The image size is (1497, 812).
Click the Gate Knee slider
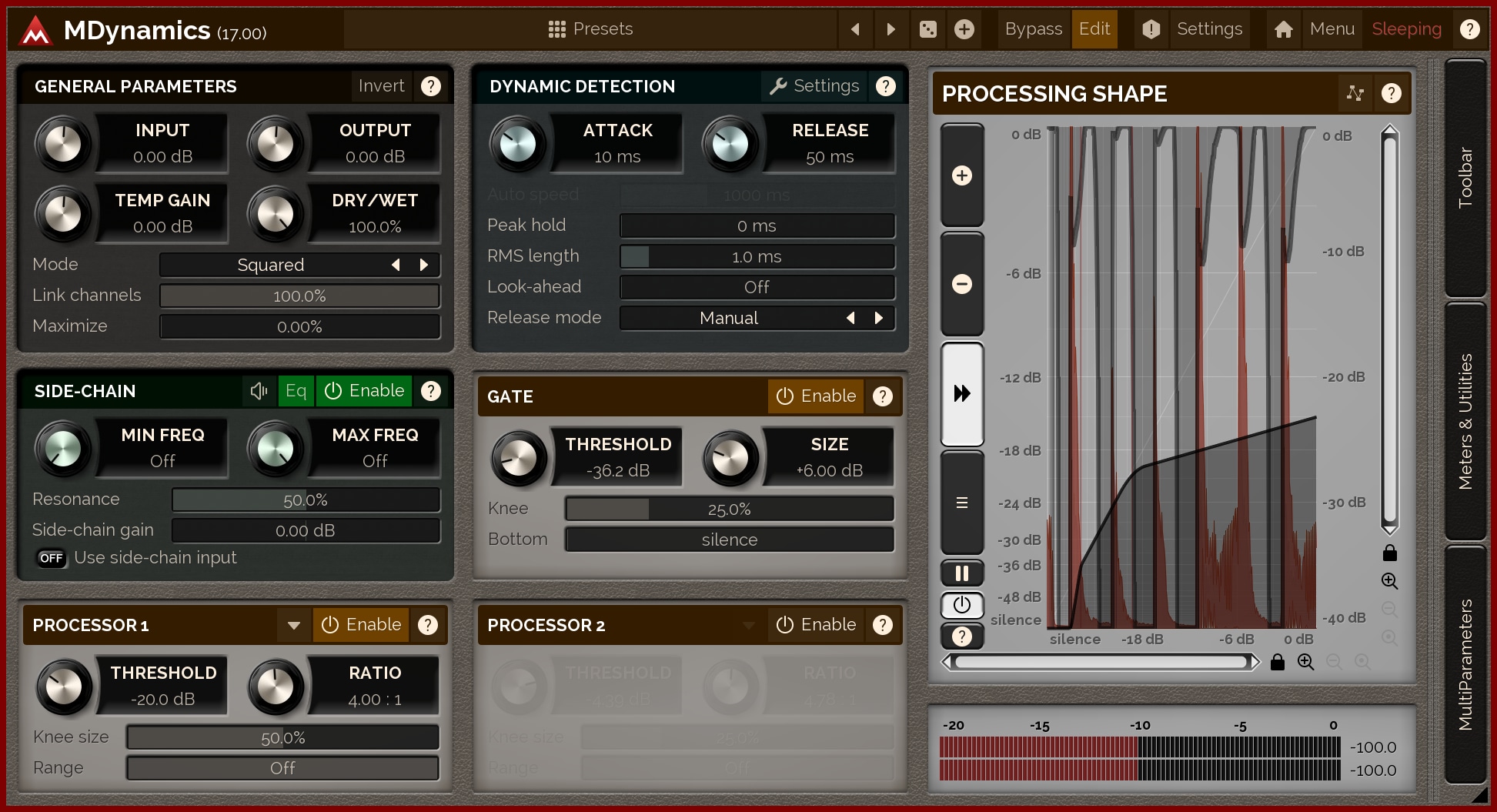pos(729,510)
